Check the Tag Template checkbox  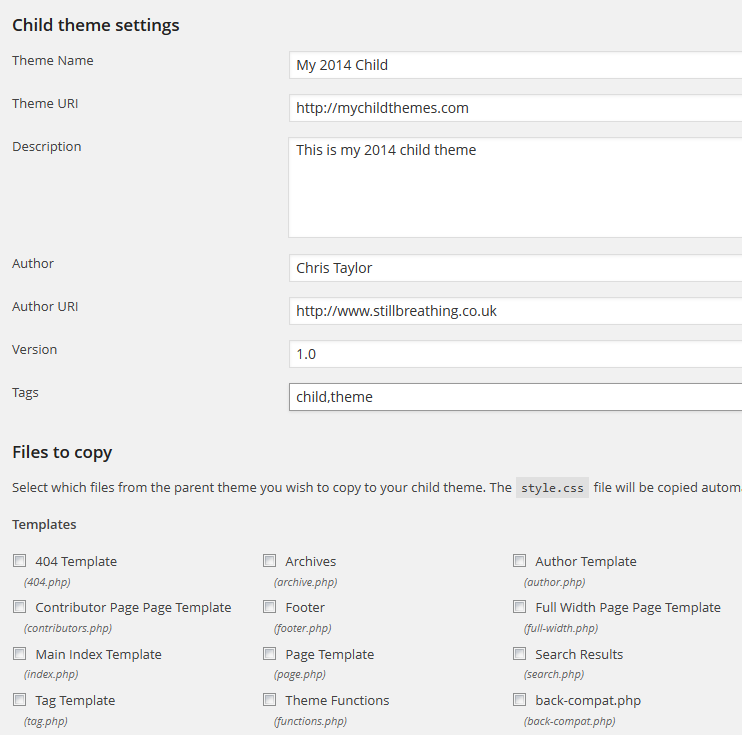point(19,700)
